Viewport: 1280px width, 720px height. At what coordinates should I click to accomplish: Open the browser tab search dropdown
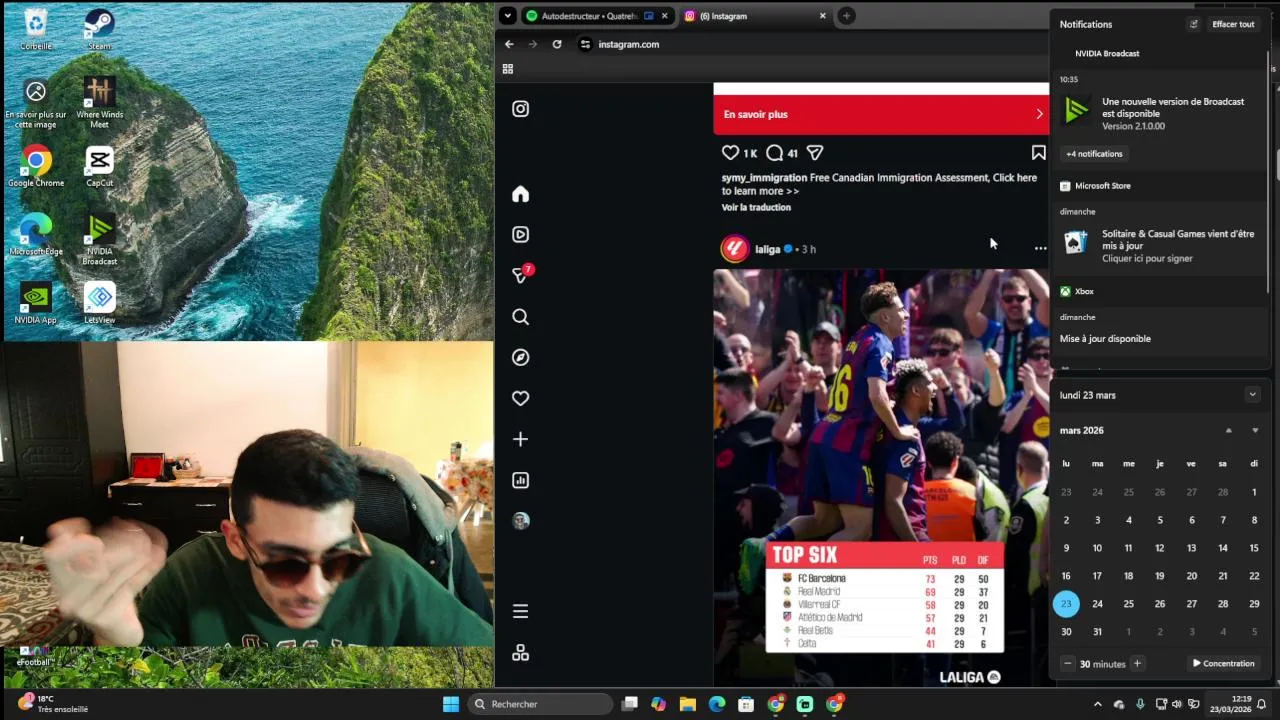(508, 16)
